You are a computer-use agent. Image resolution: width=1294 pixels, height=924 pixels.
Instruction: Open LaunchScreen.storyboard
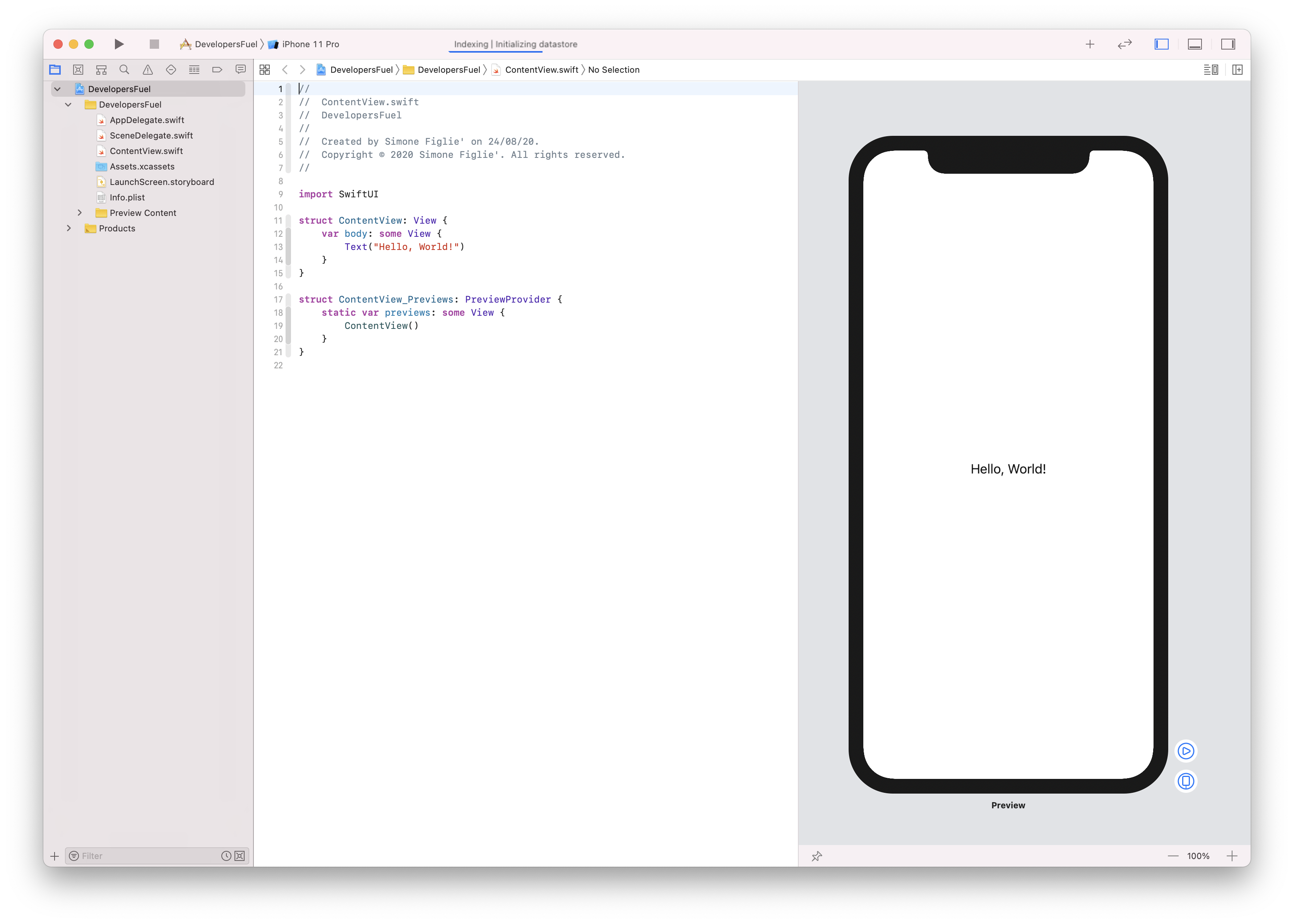(x=162, y=181)
